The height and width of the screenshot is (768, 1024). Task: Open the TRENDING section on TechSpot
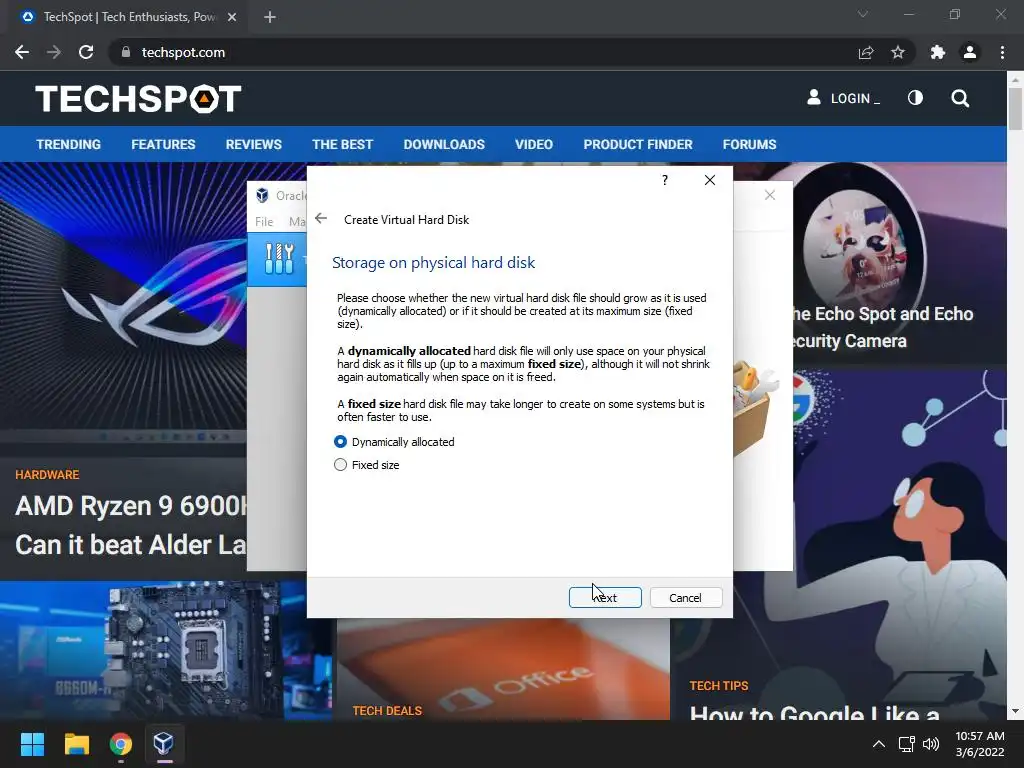click(x=69, y=144)
